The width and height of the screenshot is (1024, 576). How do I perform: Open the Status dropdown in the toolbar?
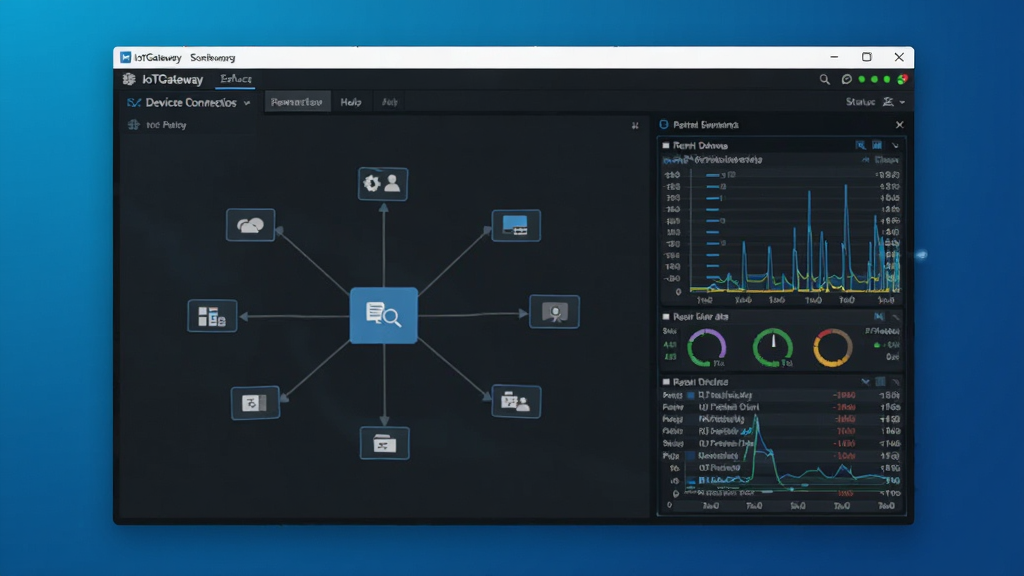(875, 102)
